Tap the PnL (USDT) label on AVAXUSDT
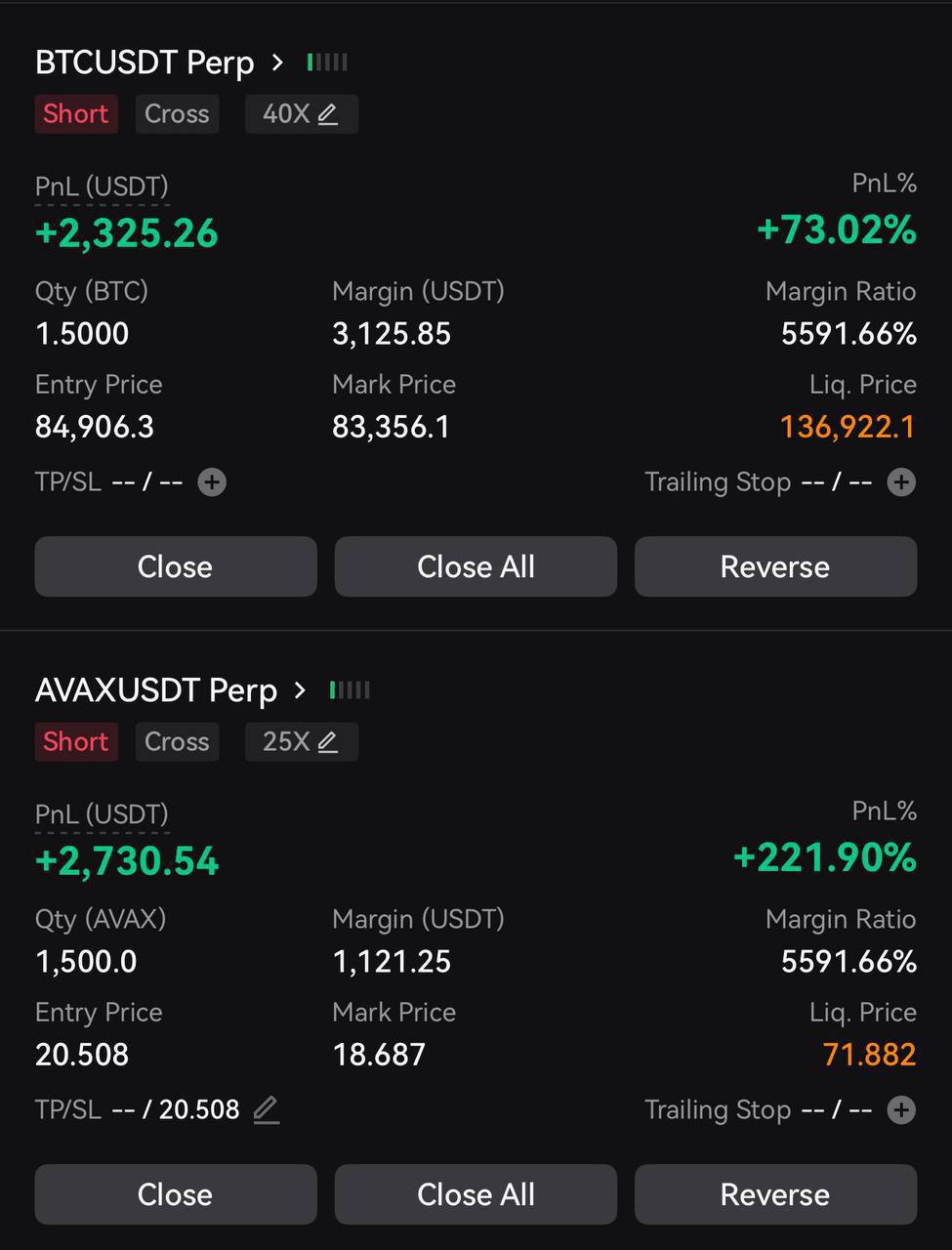Screen dimensions: 952x1250 (x=102, y=814)
